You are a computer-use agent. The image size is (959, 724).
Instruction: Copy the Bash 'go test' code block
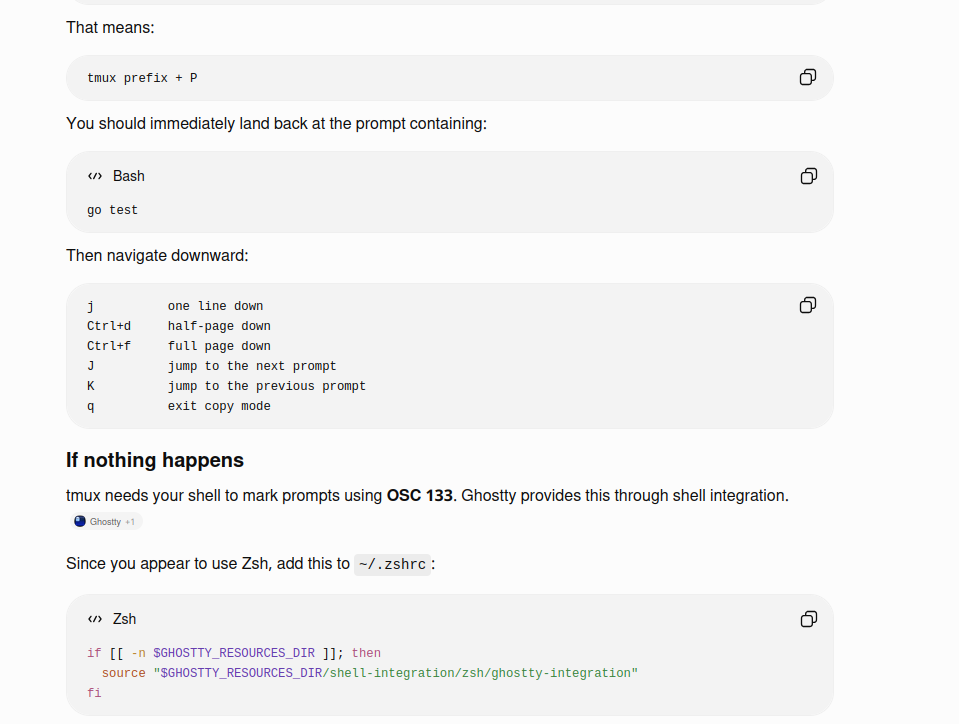pos(809,176)
